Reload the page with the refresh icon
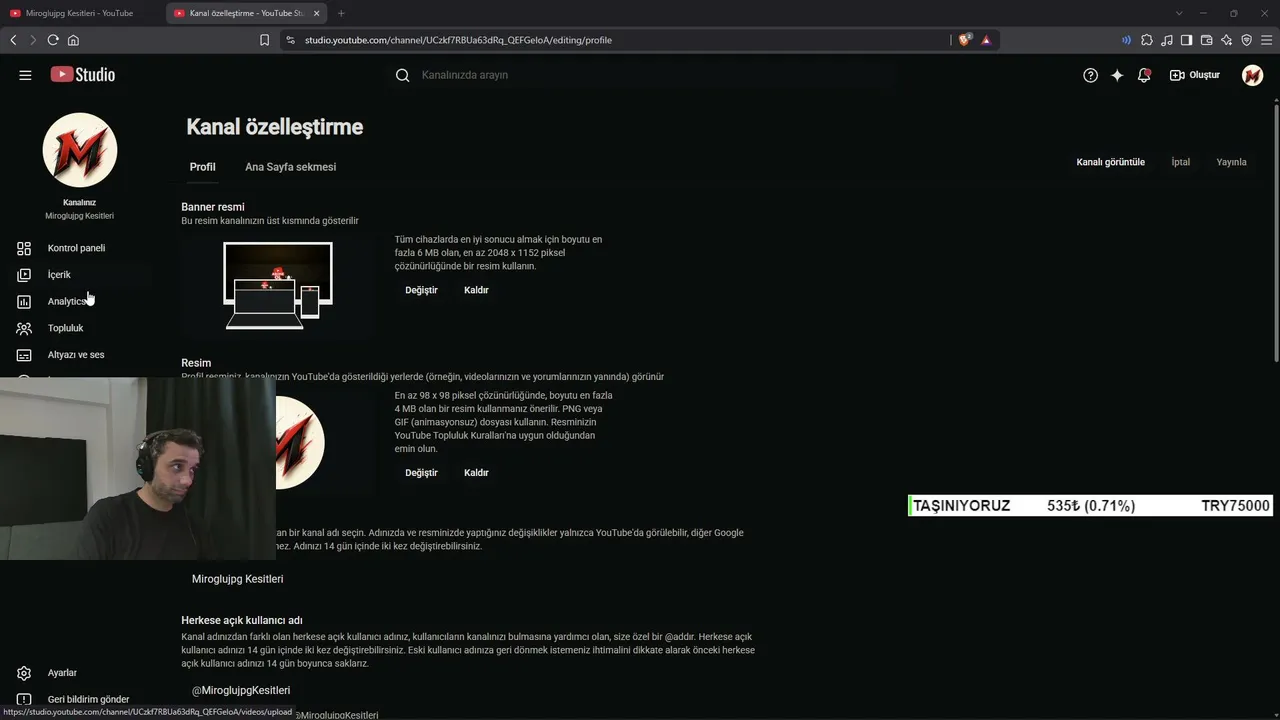This screenshot has width=1280, height=720. 53,40
